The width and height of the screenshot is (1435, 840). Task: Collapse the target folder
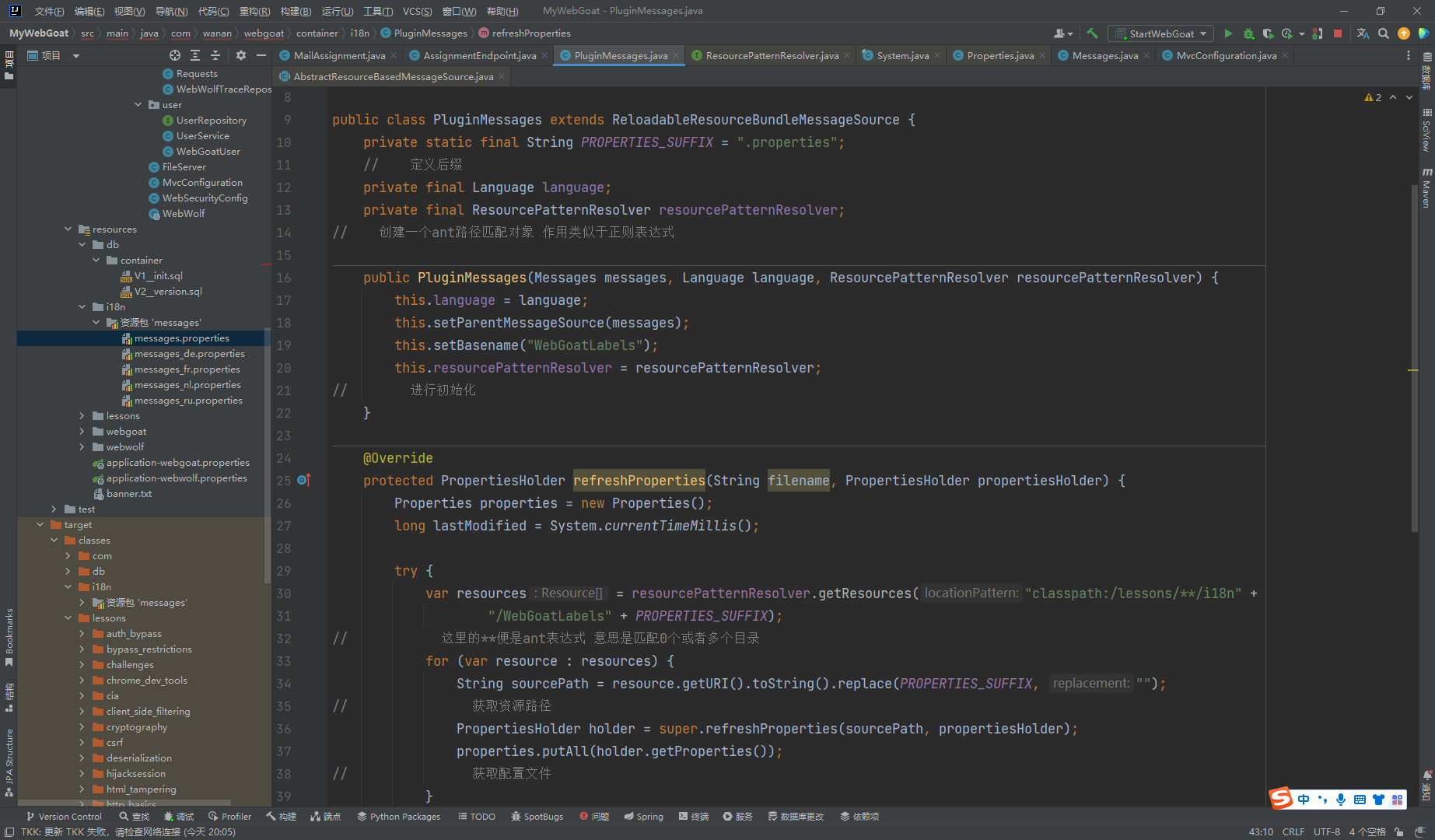click(x=40, y=525)
